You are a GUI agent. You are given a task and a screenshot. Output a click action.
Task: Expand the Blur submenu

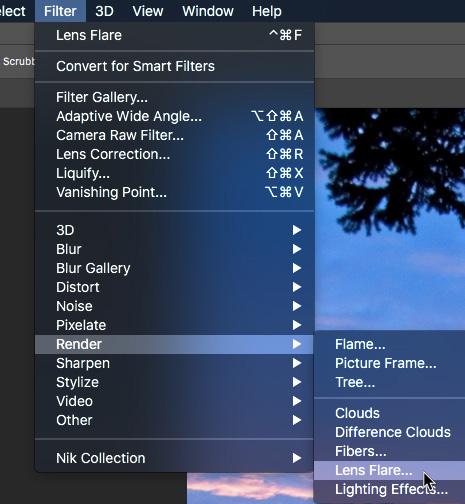click(174, 249)
